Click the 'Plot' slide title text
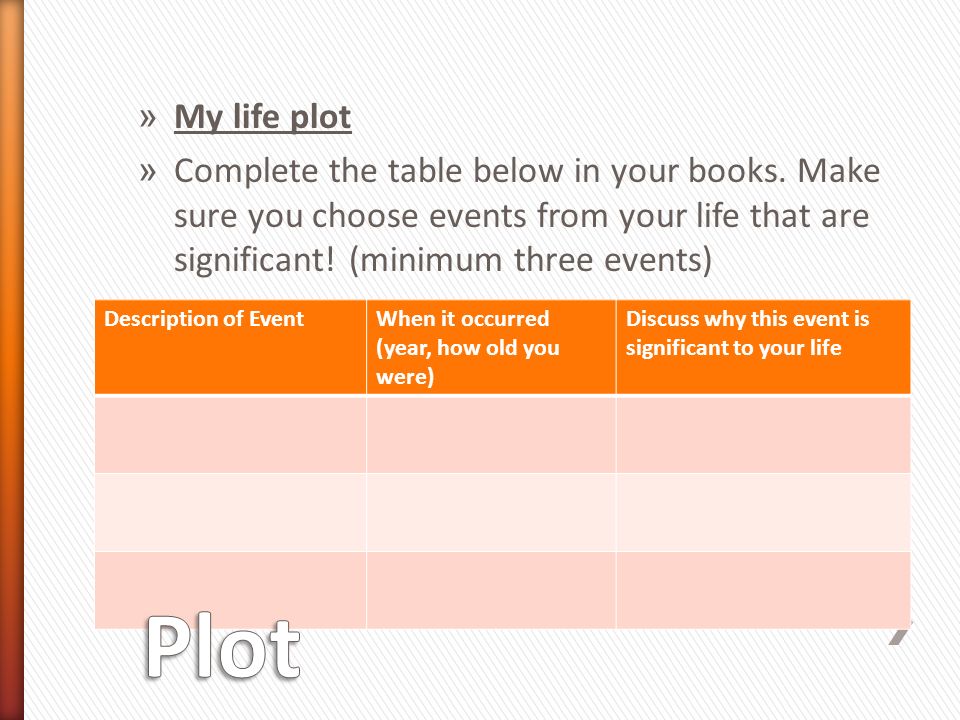 coord(223,647)
